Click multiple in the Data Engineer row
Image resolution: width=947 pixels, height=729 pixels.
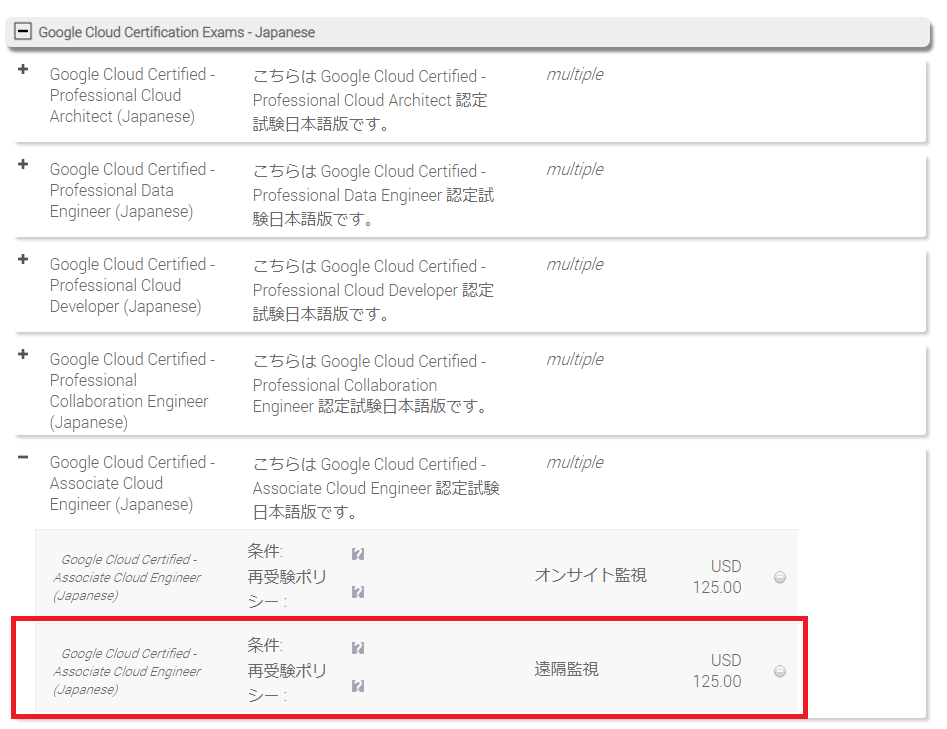coord(575,169)
